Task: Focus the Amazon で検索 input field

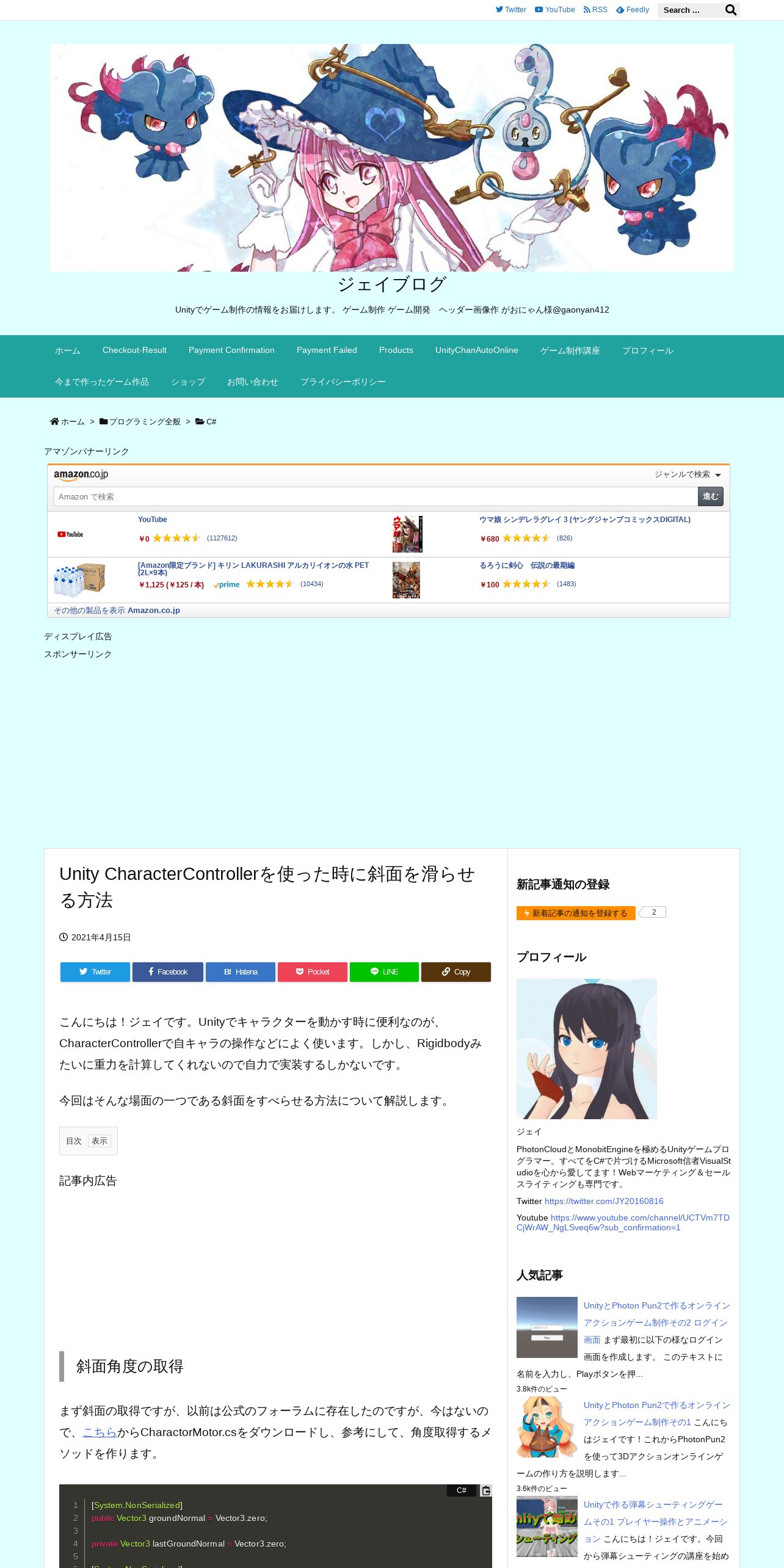Action: tap(376, 496)
